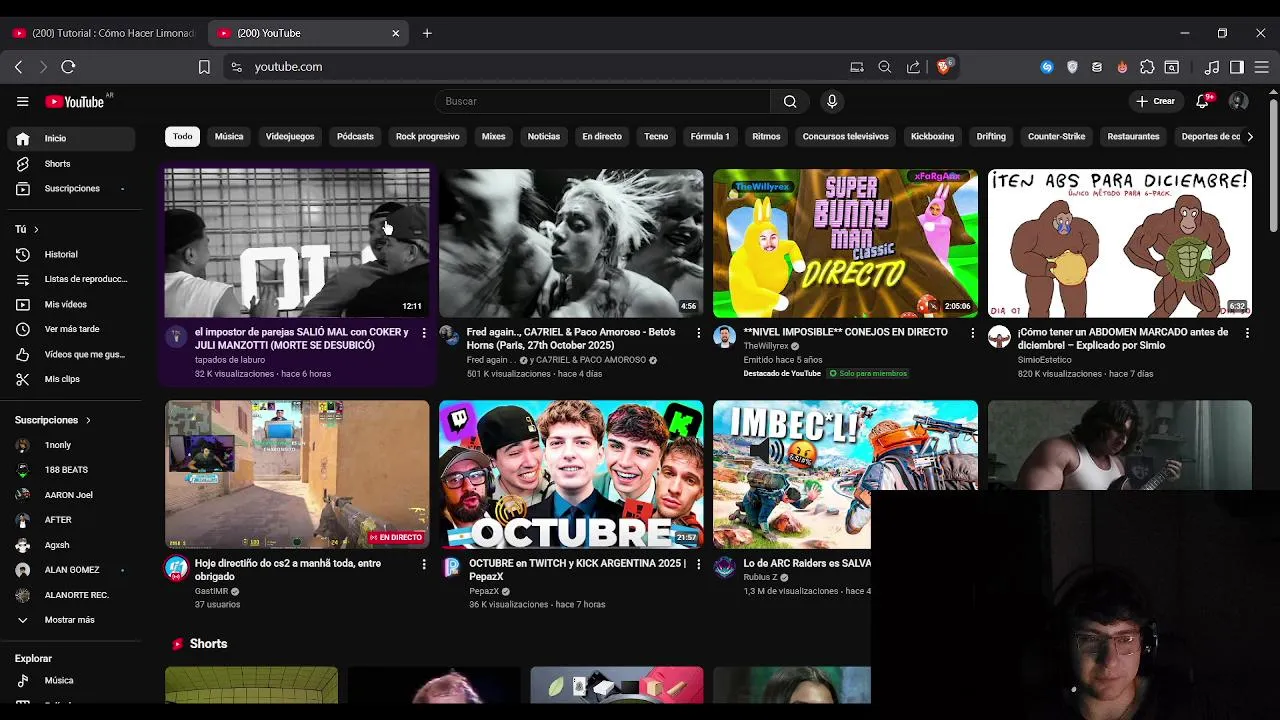The height and width of the screenshot is (720, 1280).
Task: Select the Pódcasts category chip
Action: pos(355,136)
